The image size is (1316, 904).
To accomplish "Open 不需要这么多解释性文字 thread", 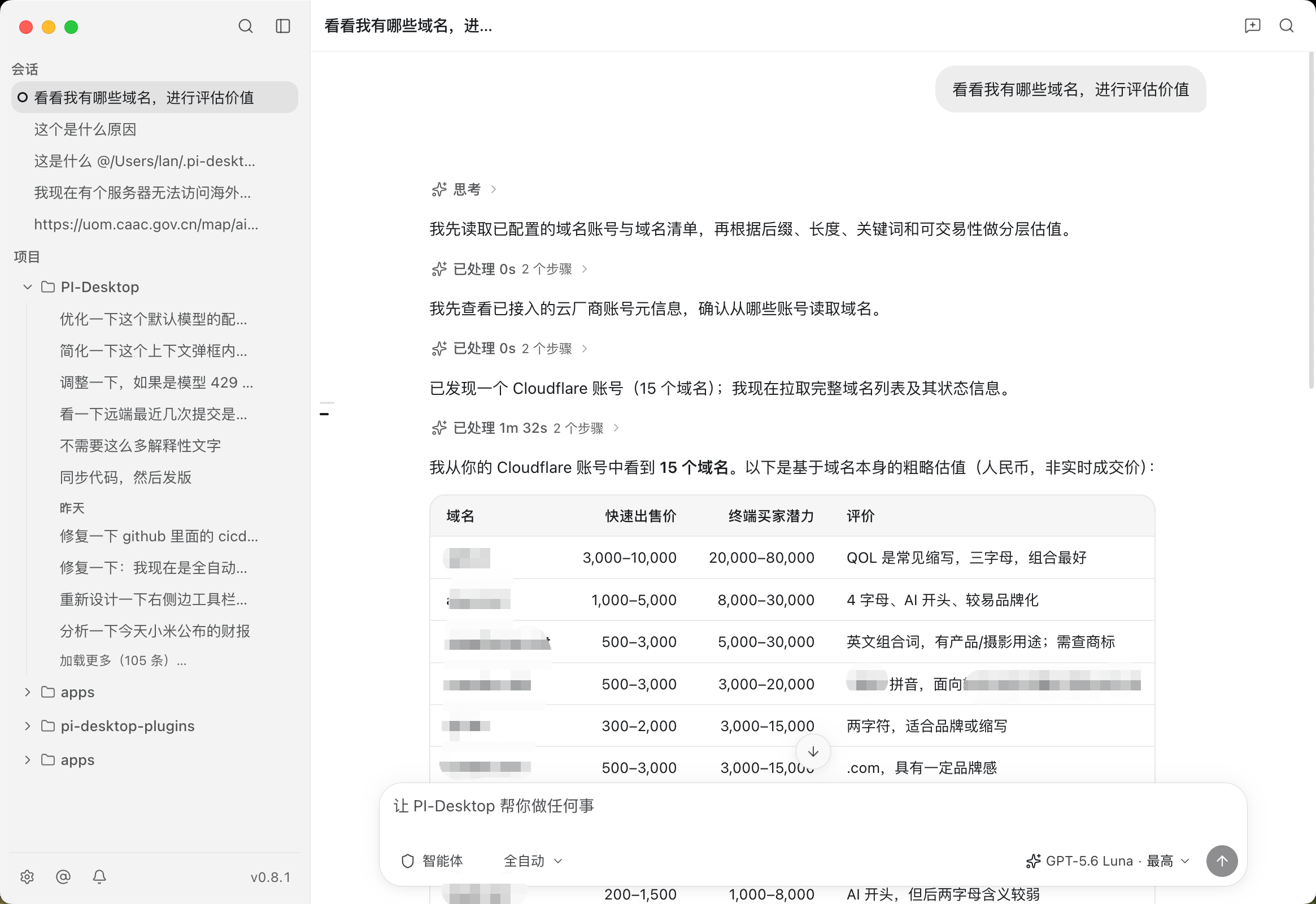I will tap(141, 446).
